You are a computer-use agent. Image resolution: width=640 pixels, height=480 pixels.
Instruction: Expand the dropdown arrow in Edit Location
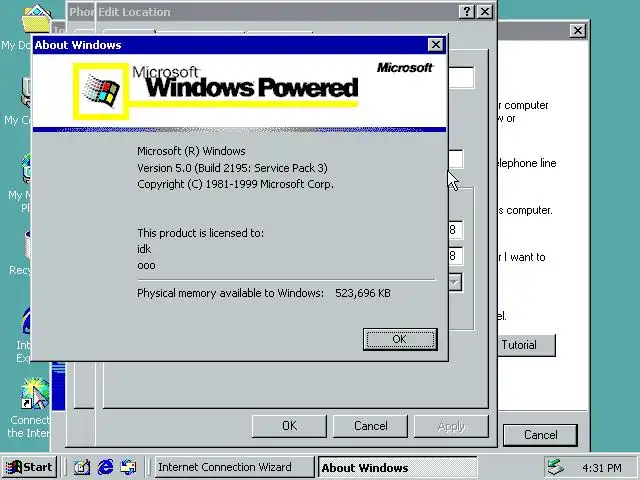(455, 282)
